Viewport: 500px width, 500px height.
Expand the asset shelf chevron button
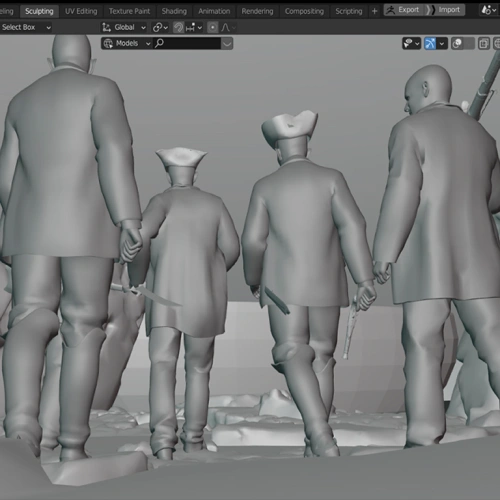pyautogui.click(x=227, y=43)
